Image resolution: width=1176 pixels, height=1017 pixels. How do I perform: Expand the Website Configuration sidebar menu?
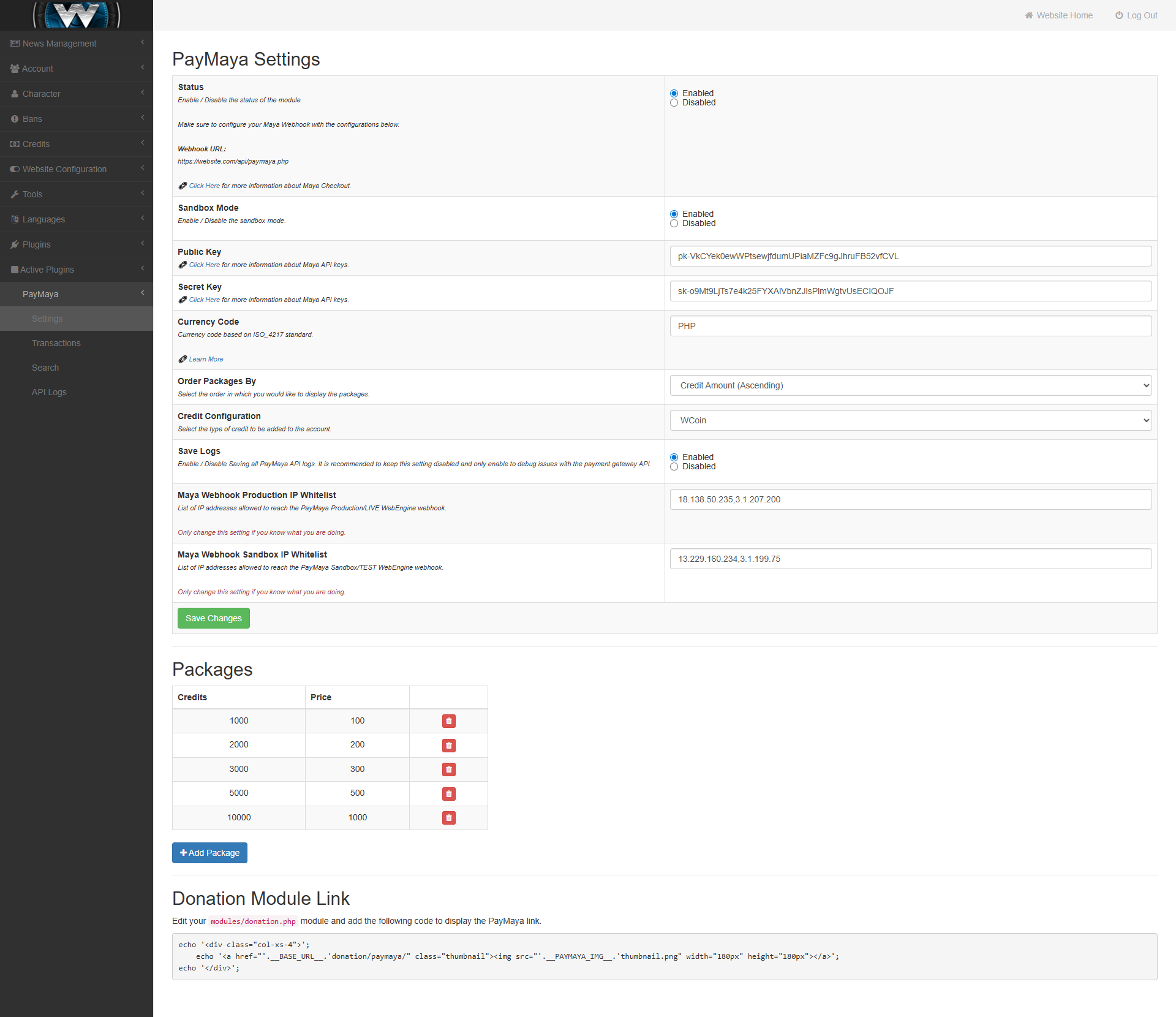click(x=64, y=169)
